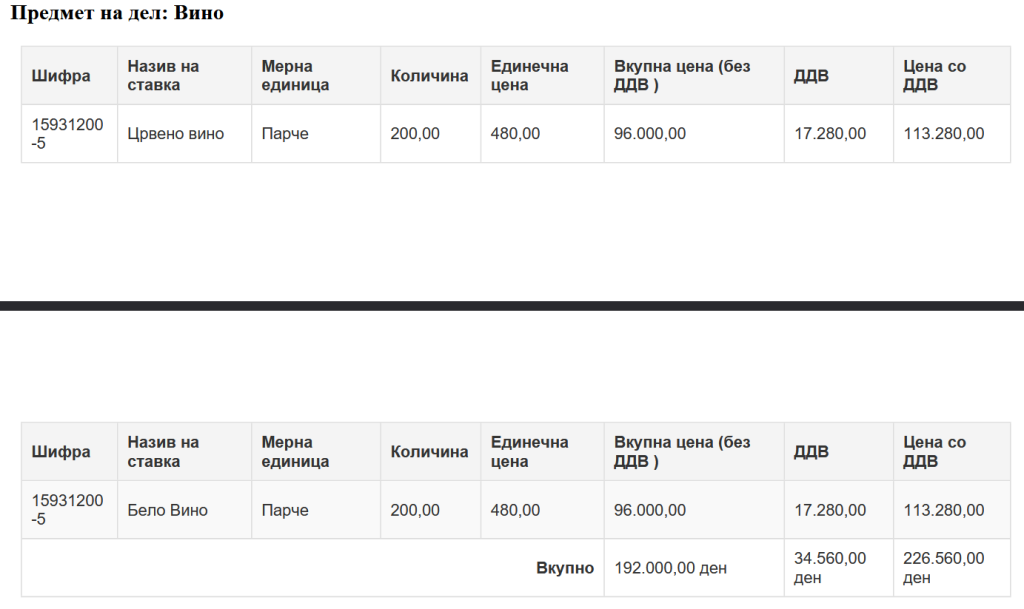The width and height of the screenshot is (1024, 609).
Task: Click the "Вкупно" total label
Action: pos(565,568)
